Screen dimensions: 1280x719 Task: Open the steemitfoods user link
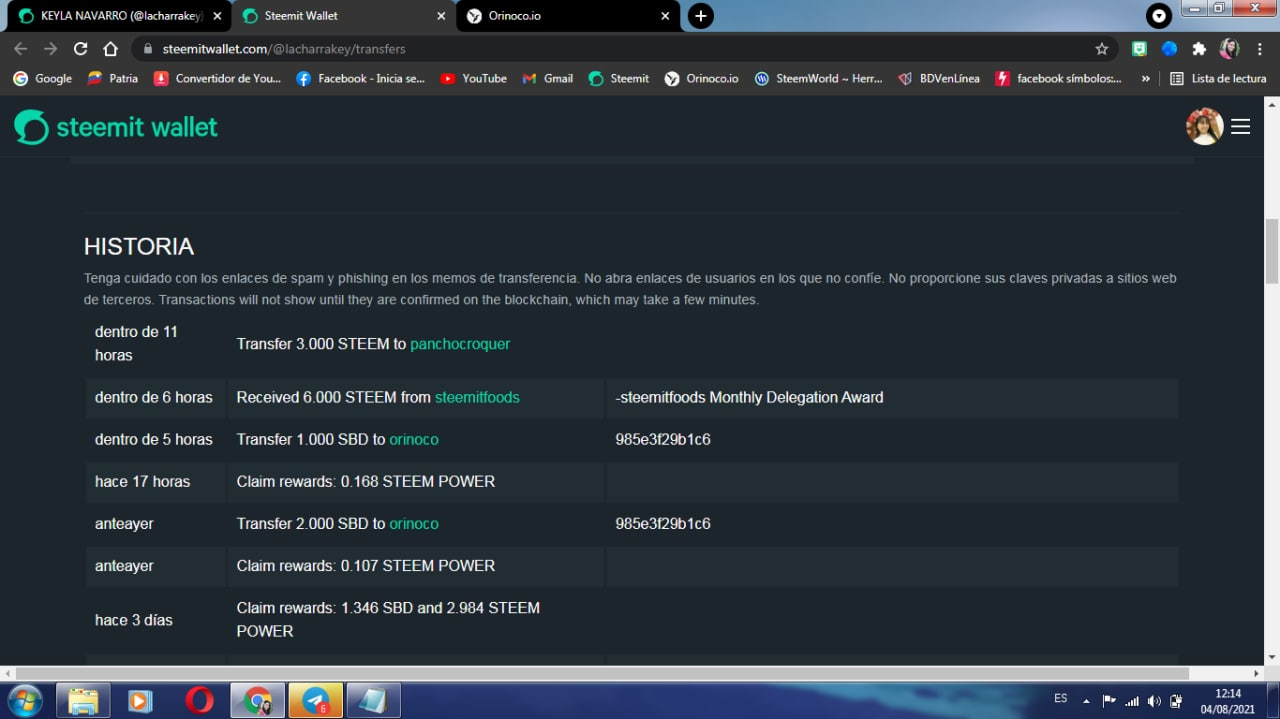(477, 398)
